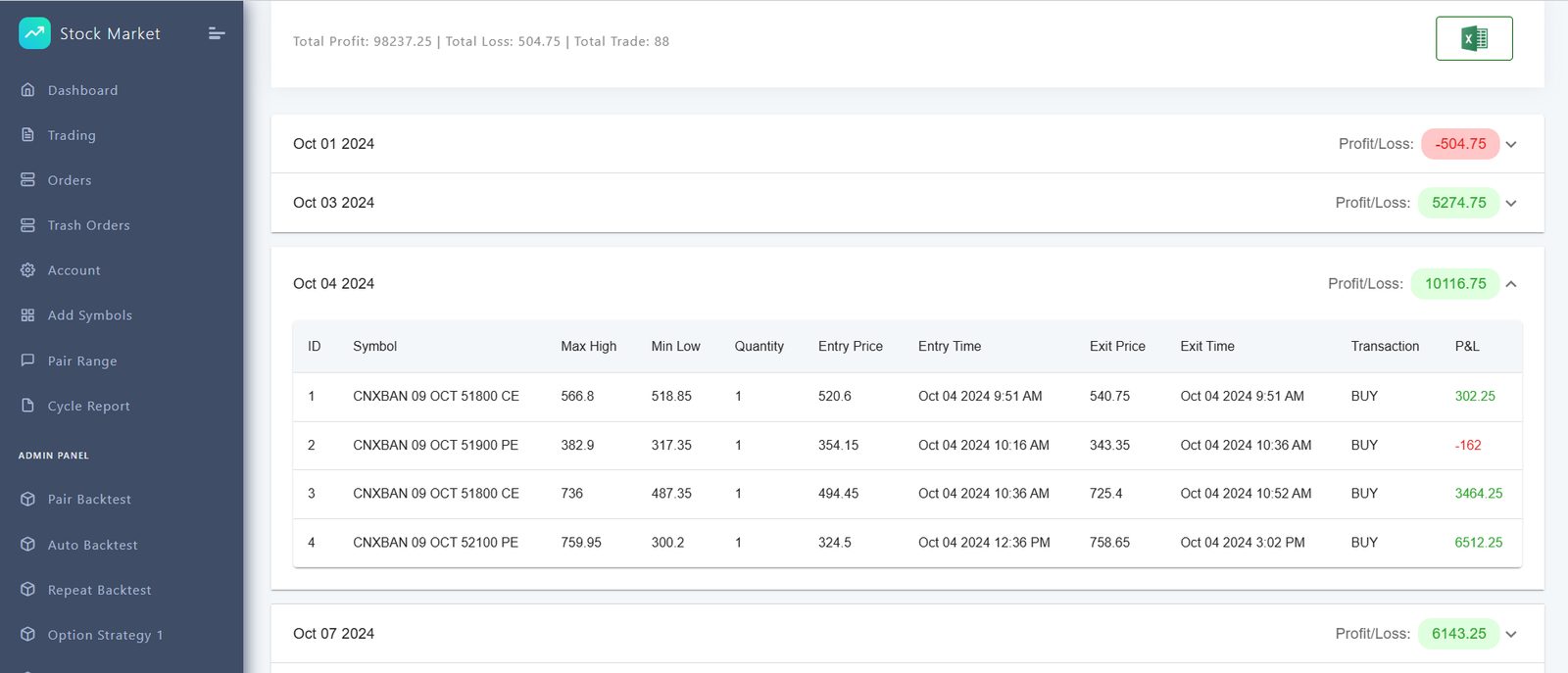This screenshot has width=1568, height=673.
Task: Click the Pair Range message icon
Action: pyautogui.click(x=27, y=360)
